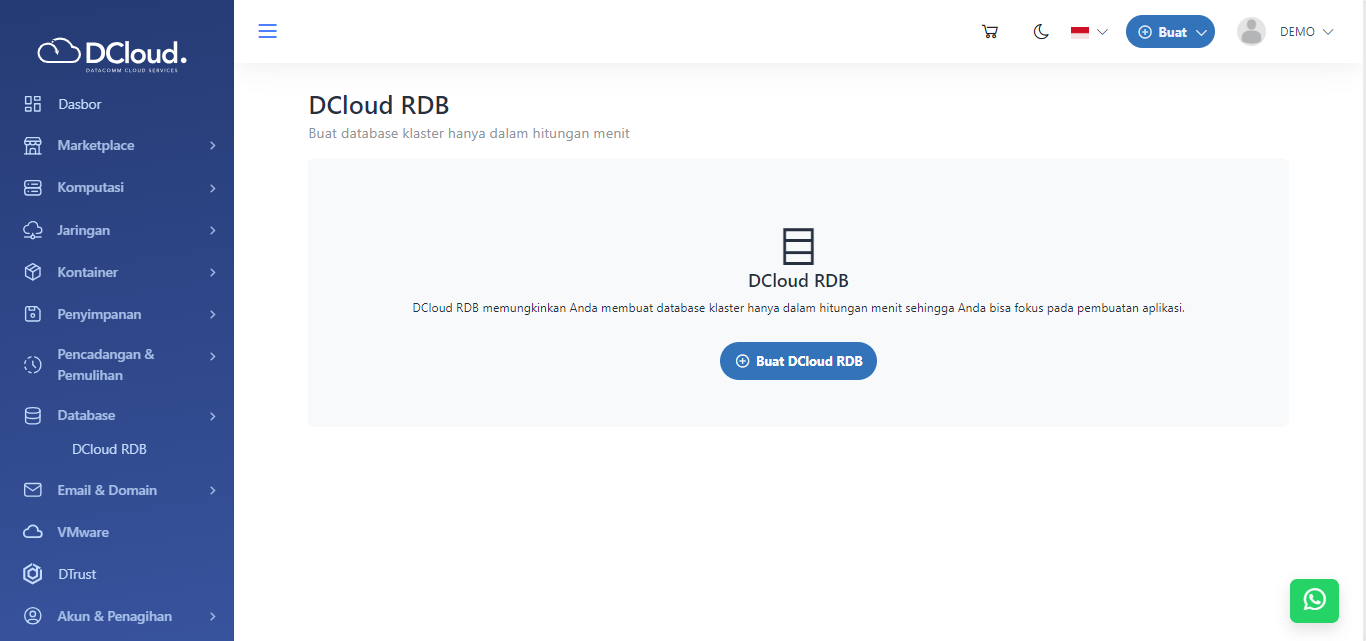Open the Kontainer sidebar icon
Screen dimensions: 1366x641
(31, 271)
